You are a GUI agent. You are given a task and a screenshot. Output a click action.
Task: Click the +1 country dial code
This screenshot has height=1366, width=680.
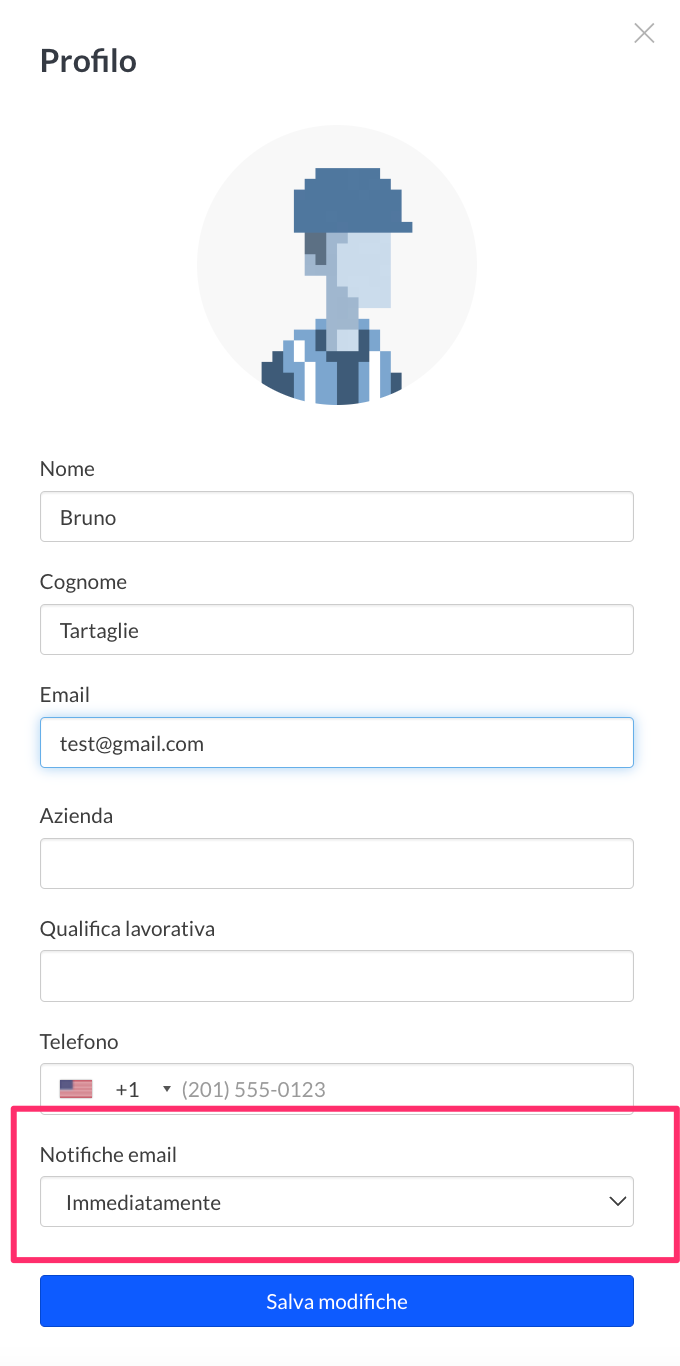pyautogui.click(x=127, y=1089)
